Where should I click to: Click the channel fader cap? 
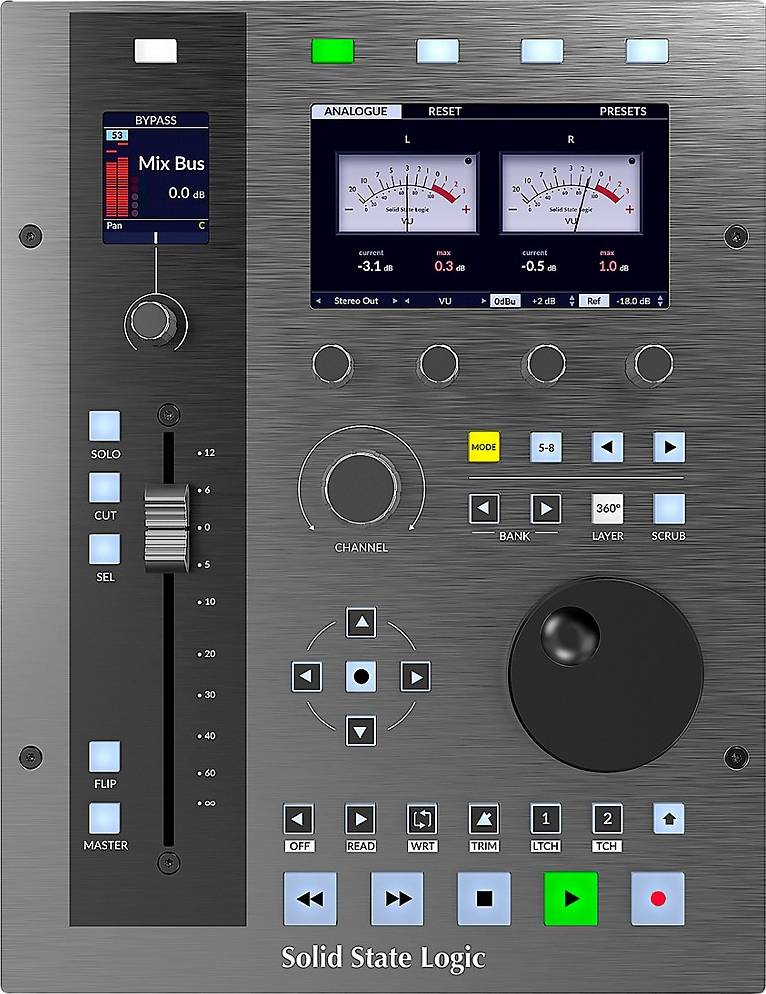pyautogui.click(x=167, y=527)
